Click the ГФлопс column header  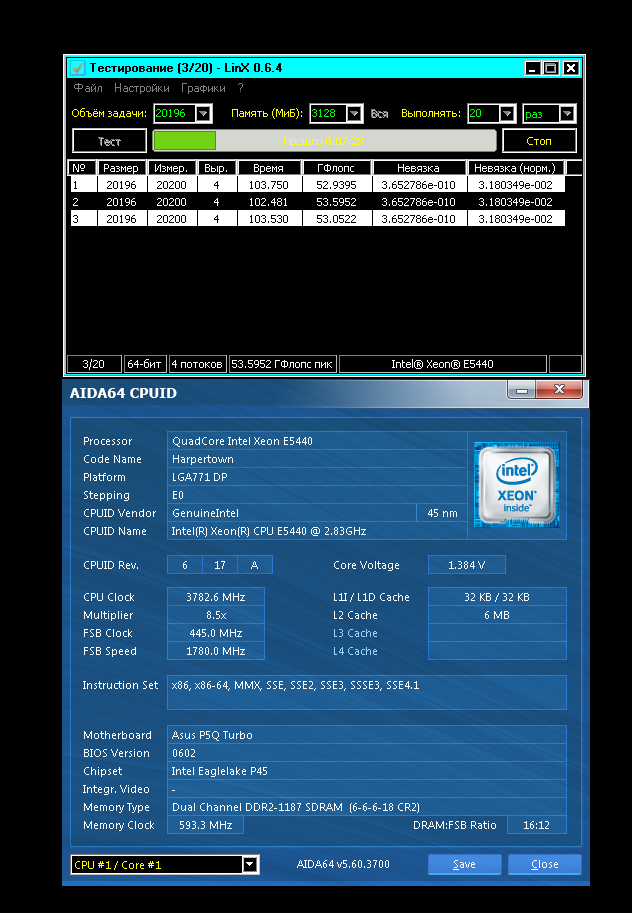336,168
